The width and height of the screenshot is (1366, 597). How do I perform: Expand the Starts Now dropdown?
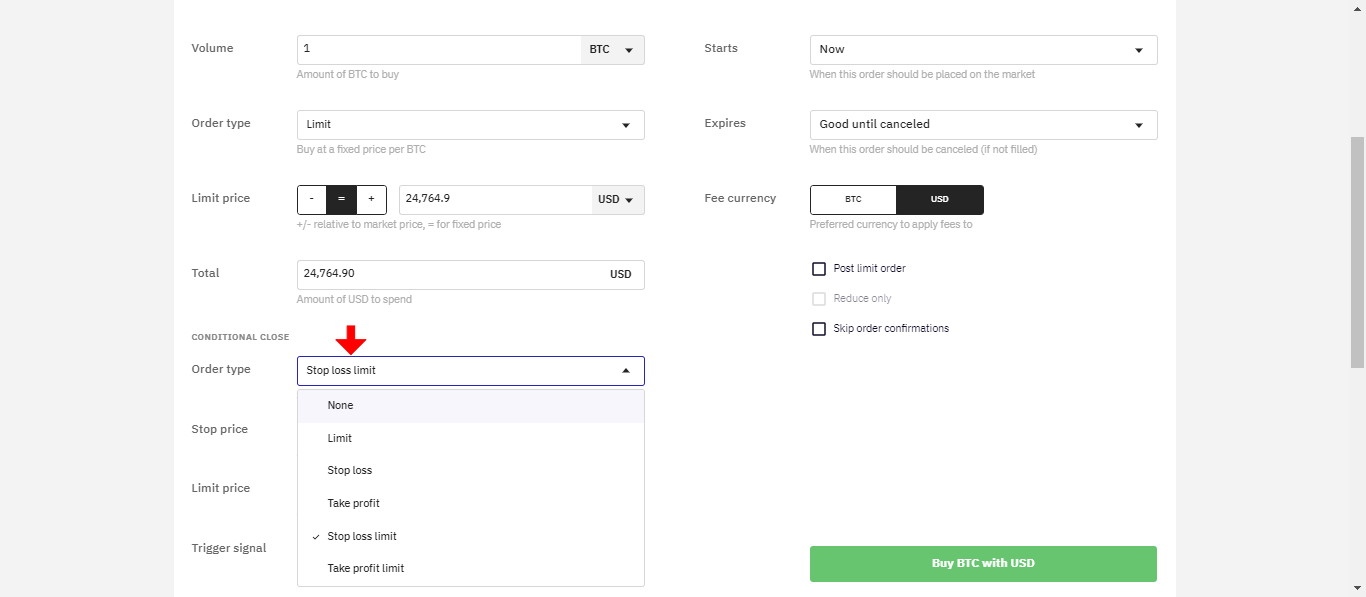click(983, 50)
